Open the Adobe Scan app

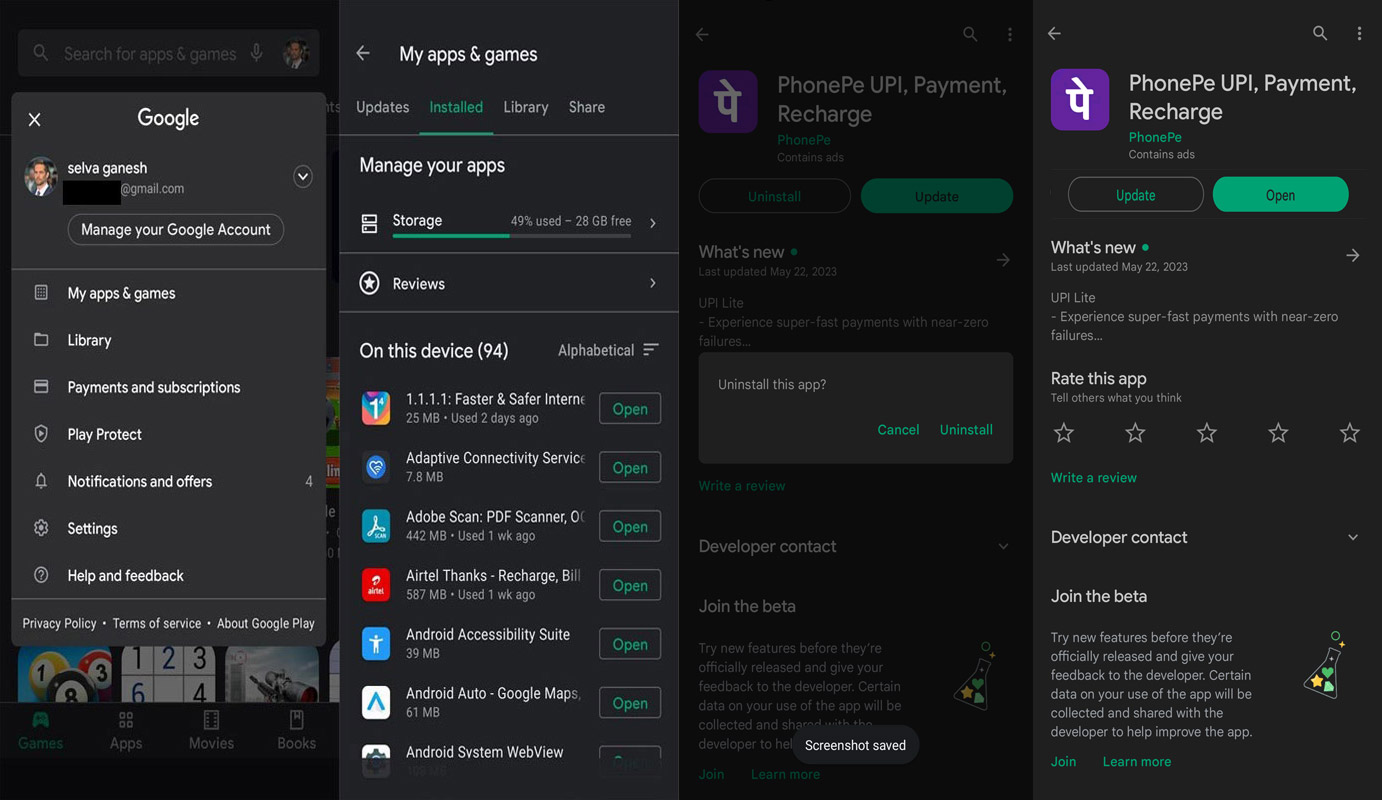click(x=630, y=527)
